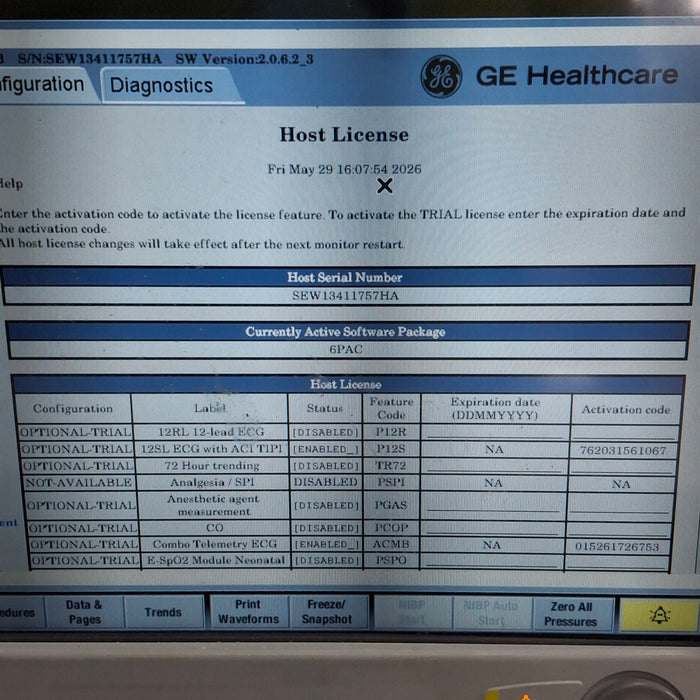Click expiration date field for PGAS row

[493, 505]
